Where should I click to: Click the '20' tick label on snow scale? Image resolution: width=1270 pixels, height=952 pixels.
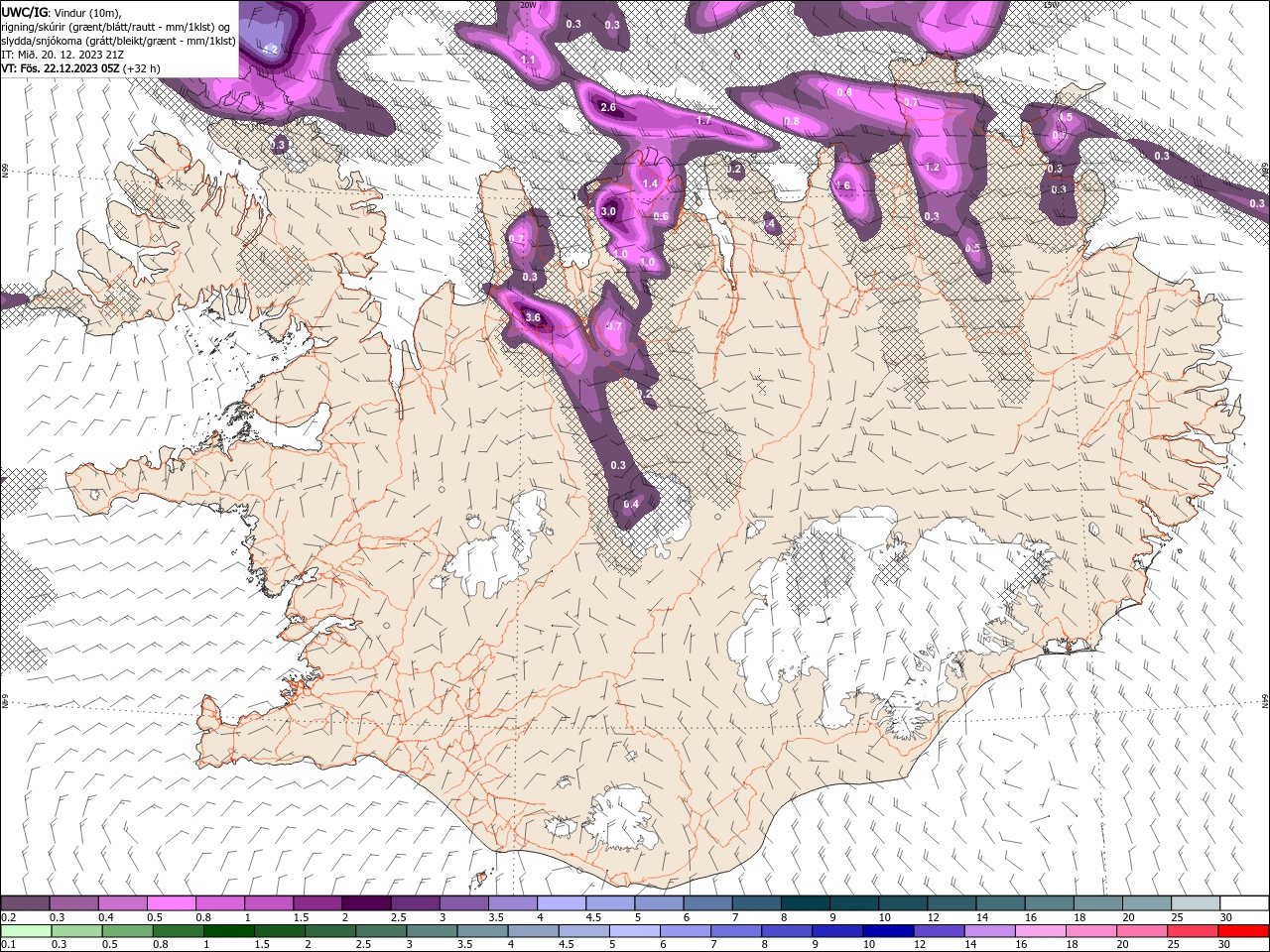click(x=1128, y=918)
